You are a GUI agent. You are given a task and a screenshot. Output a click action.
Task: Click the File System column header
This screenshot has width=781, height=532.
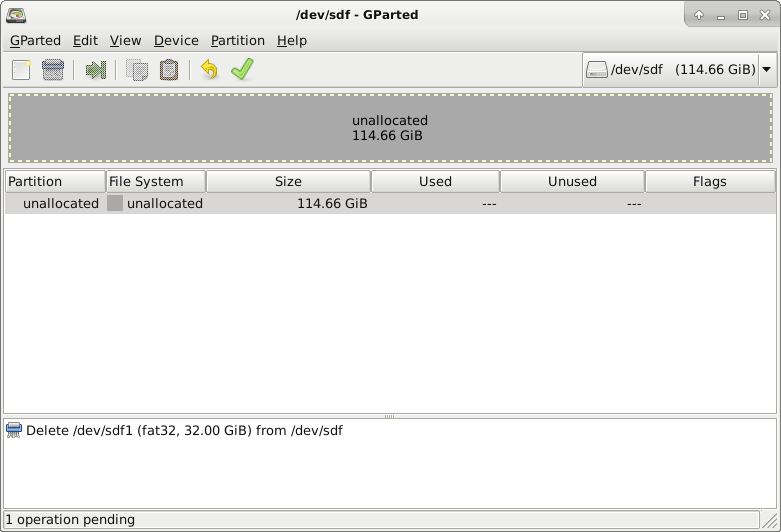pos(156,181)
